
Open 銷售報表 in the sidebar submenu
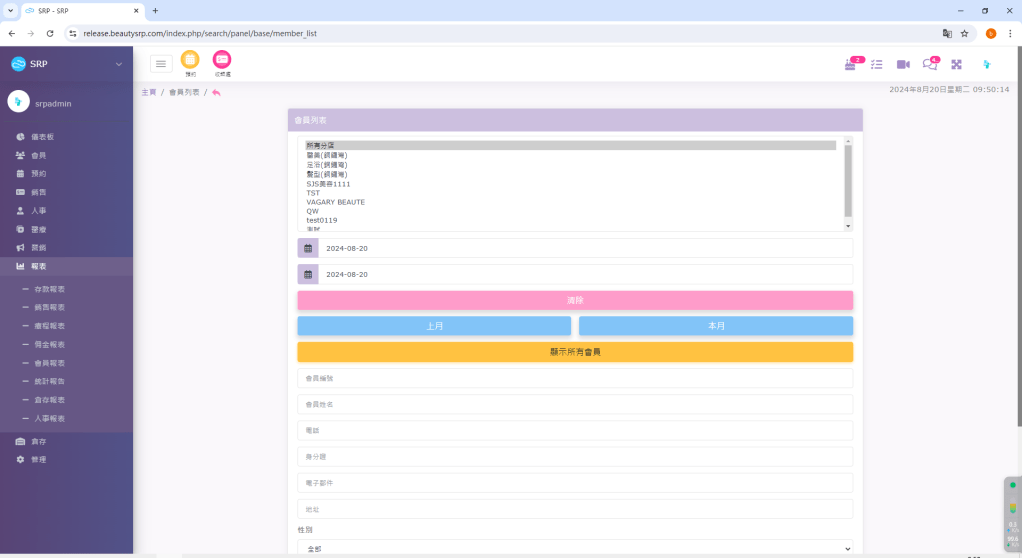49,307
